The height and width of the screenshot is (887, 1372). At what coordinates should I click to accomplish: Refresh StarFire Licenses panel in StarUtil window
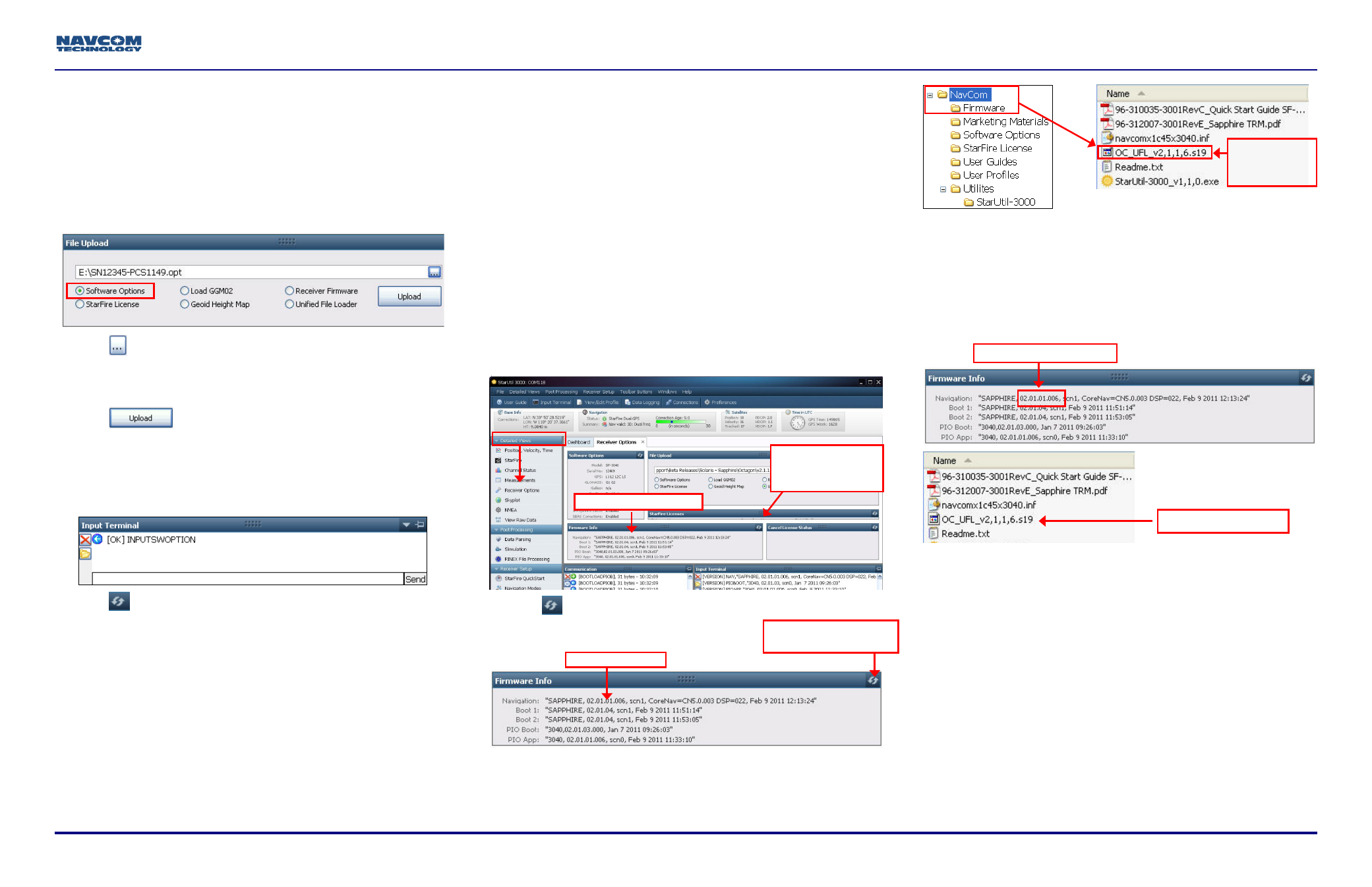[875, 514]
